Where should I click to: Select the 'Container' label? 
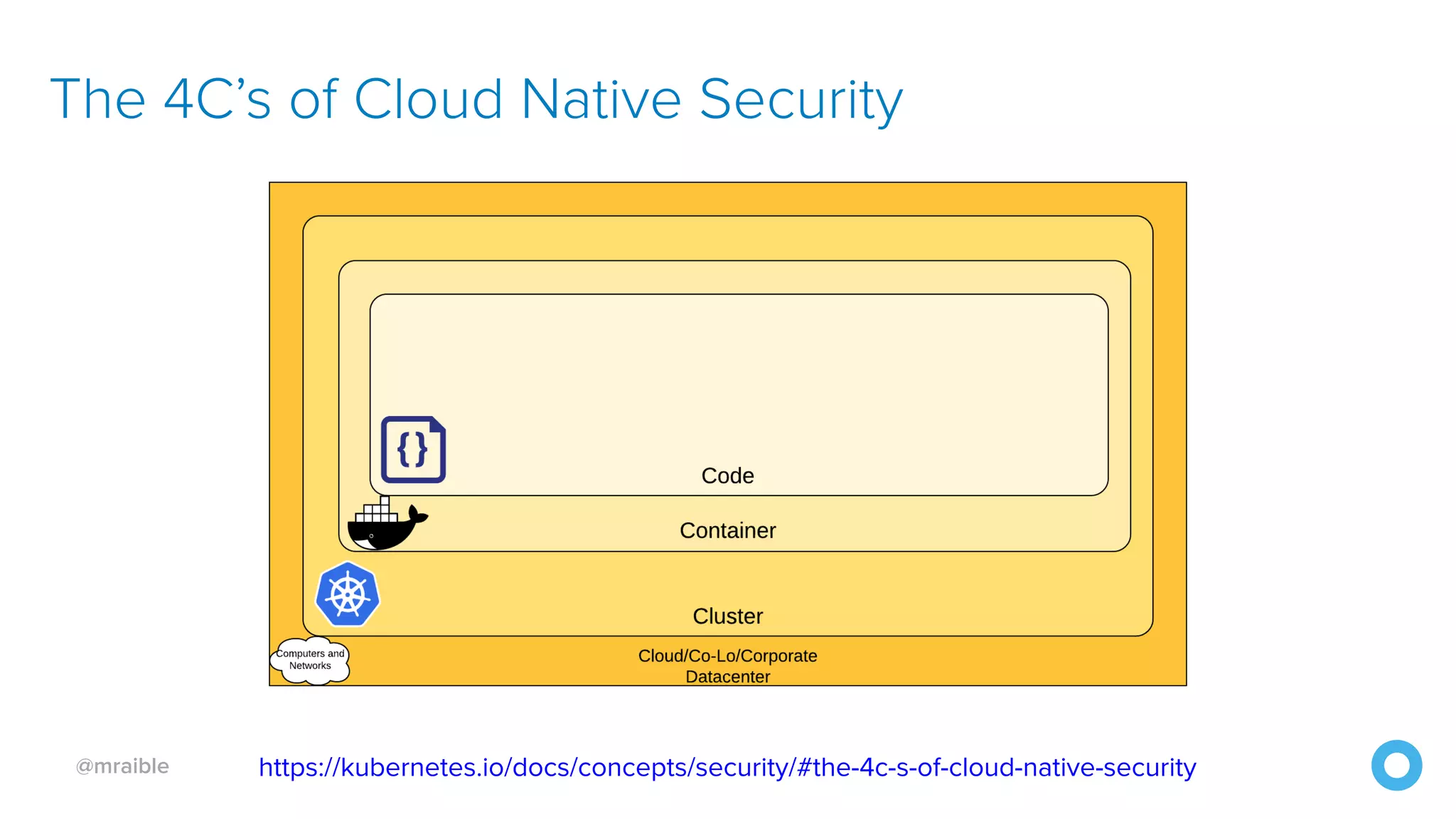[727, 530]
